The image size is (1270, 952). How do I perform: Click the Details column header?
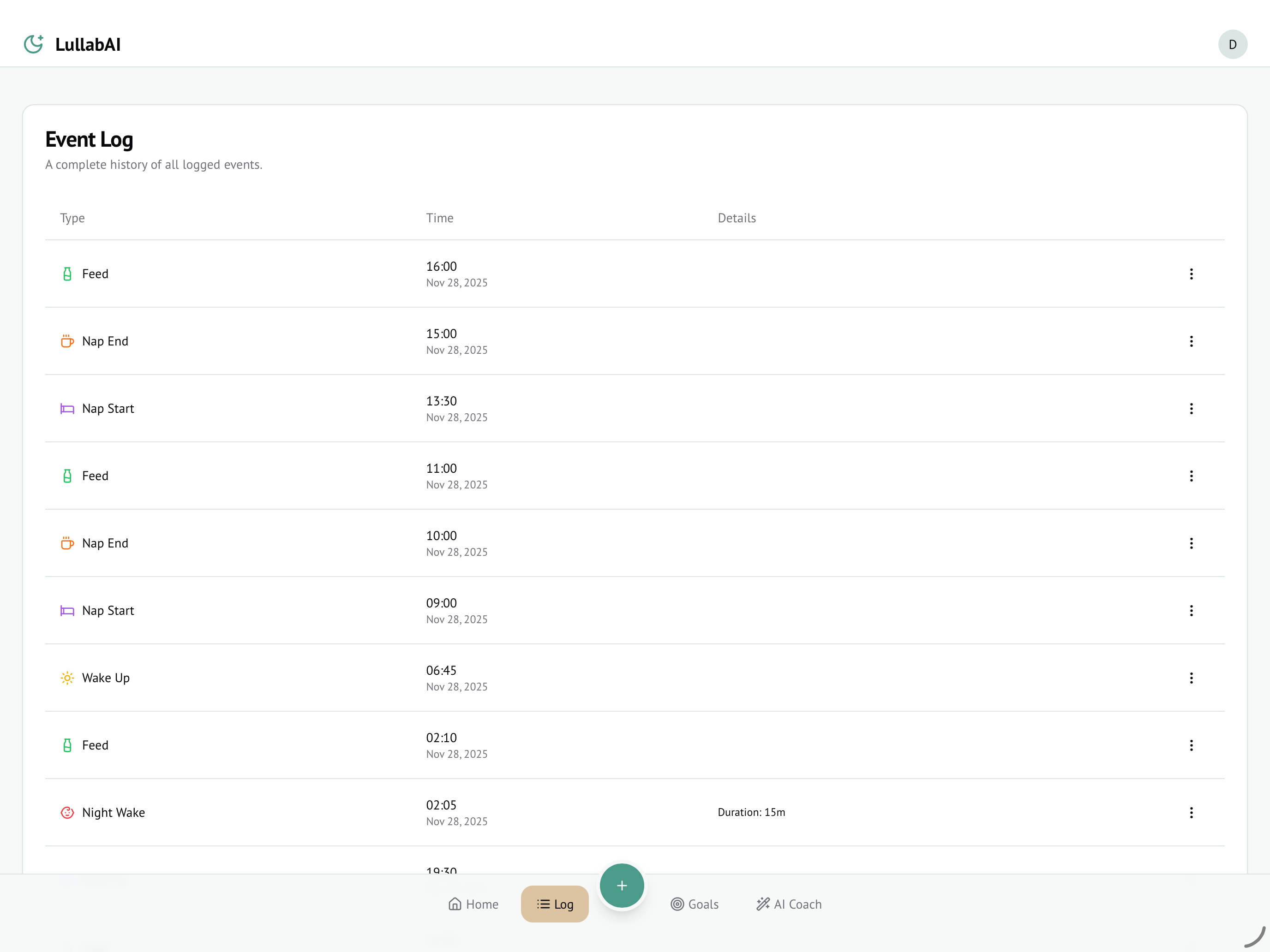click(737, 218)
